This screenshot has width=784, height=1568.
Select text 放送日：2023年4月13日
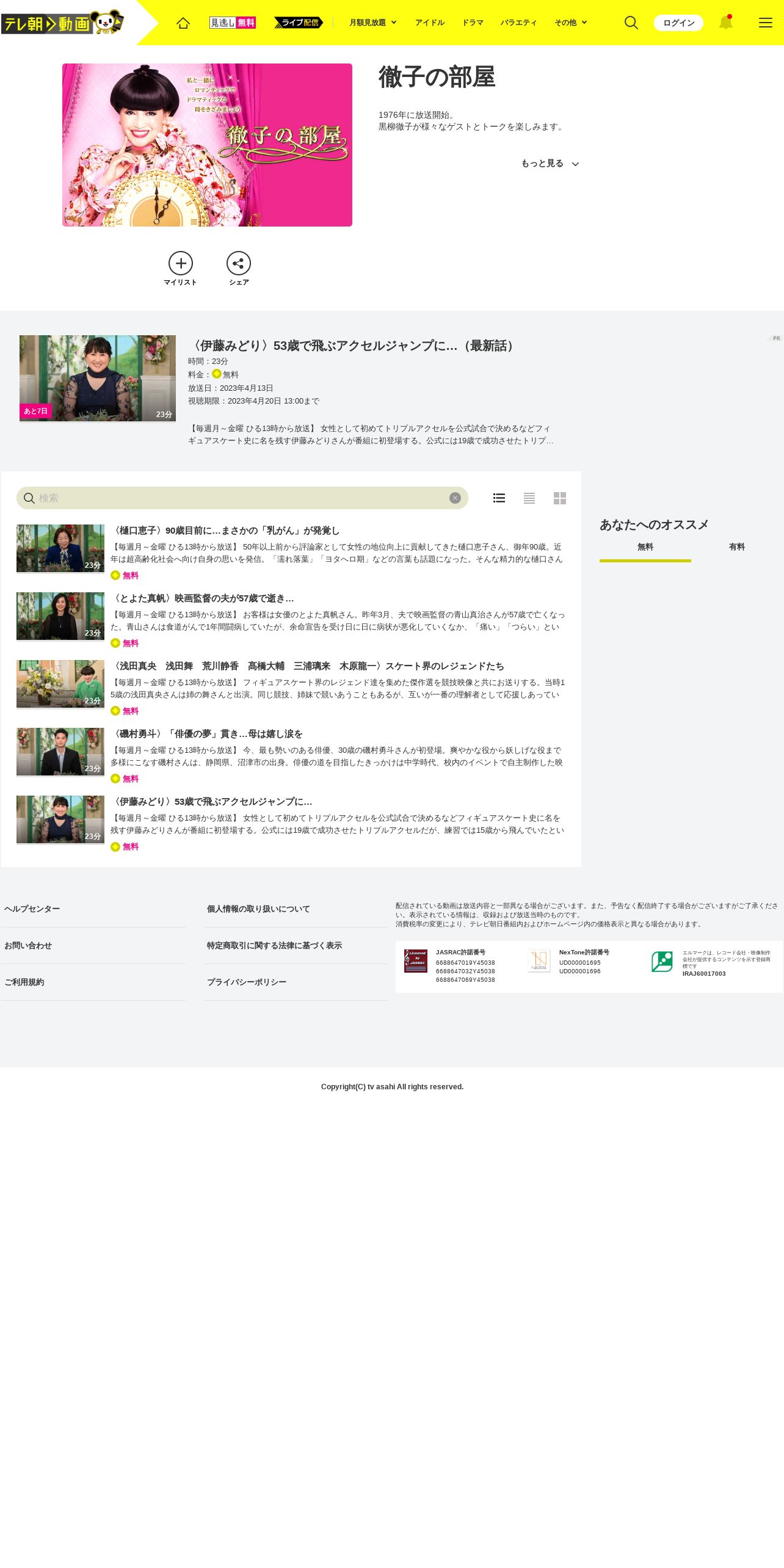(x=231, y=388)
